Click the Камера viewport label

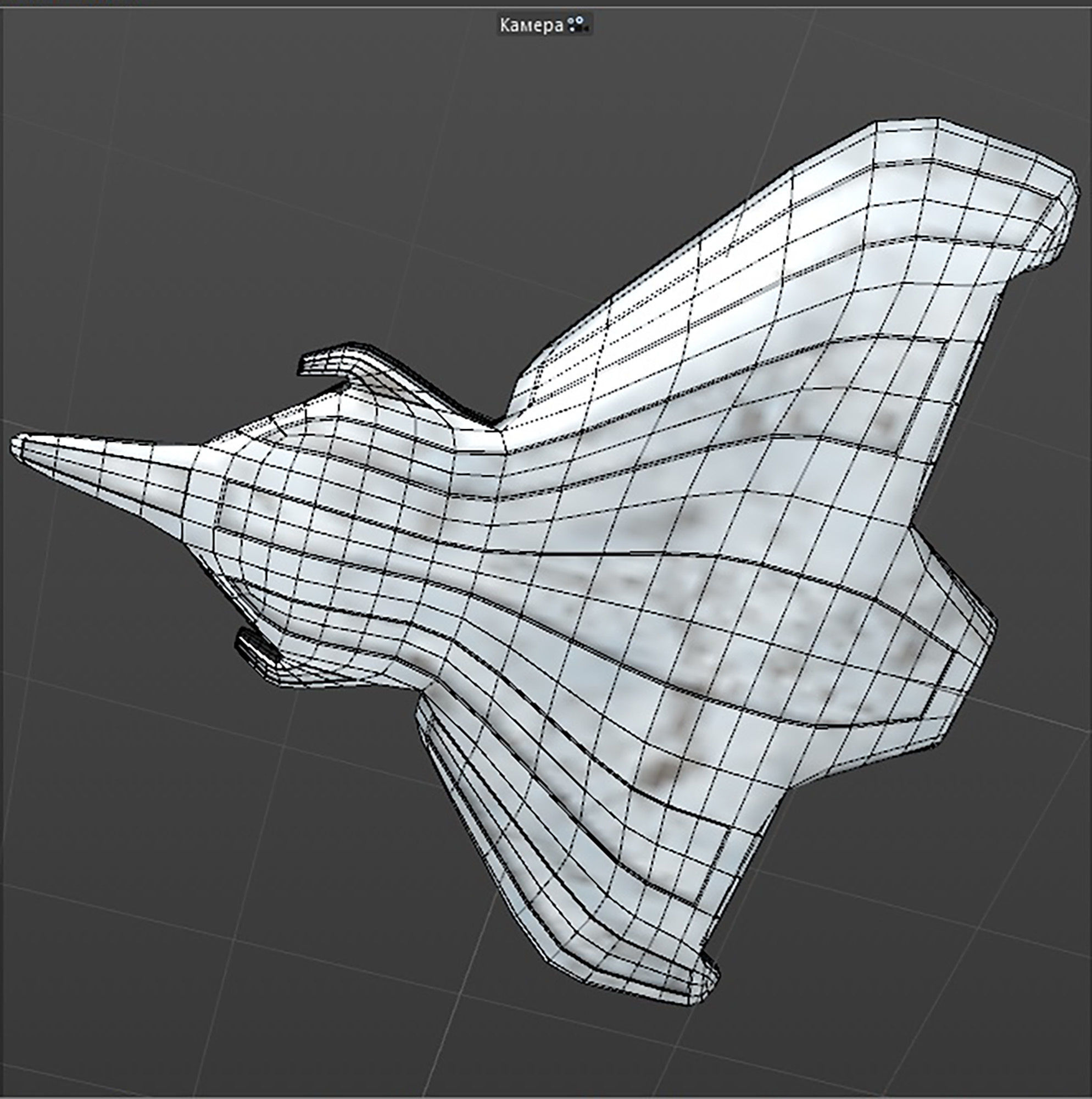531,25
